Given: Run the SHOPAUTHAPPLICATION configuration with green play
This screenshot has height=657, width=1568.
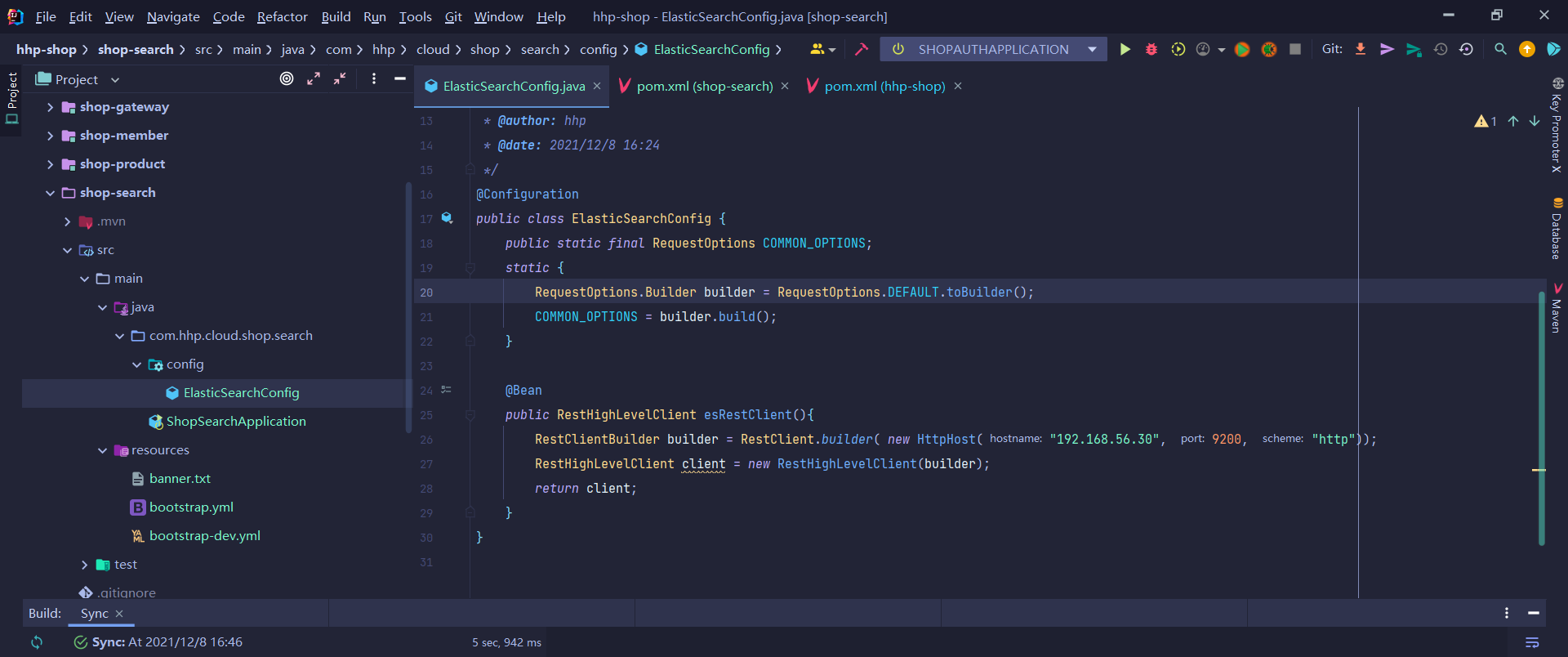Looking at the screenshot, I should click(x=1125, y=49).
